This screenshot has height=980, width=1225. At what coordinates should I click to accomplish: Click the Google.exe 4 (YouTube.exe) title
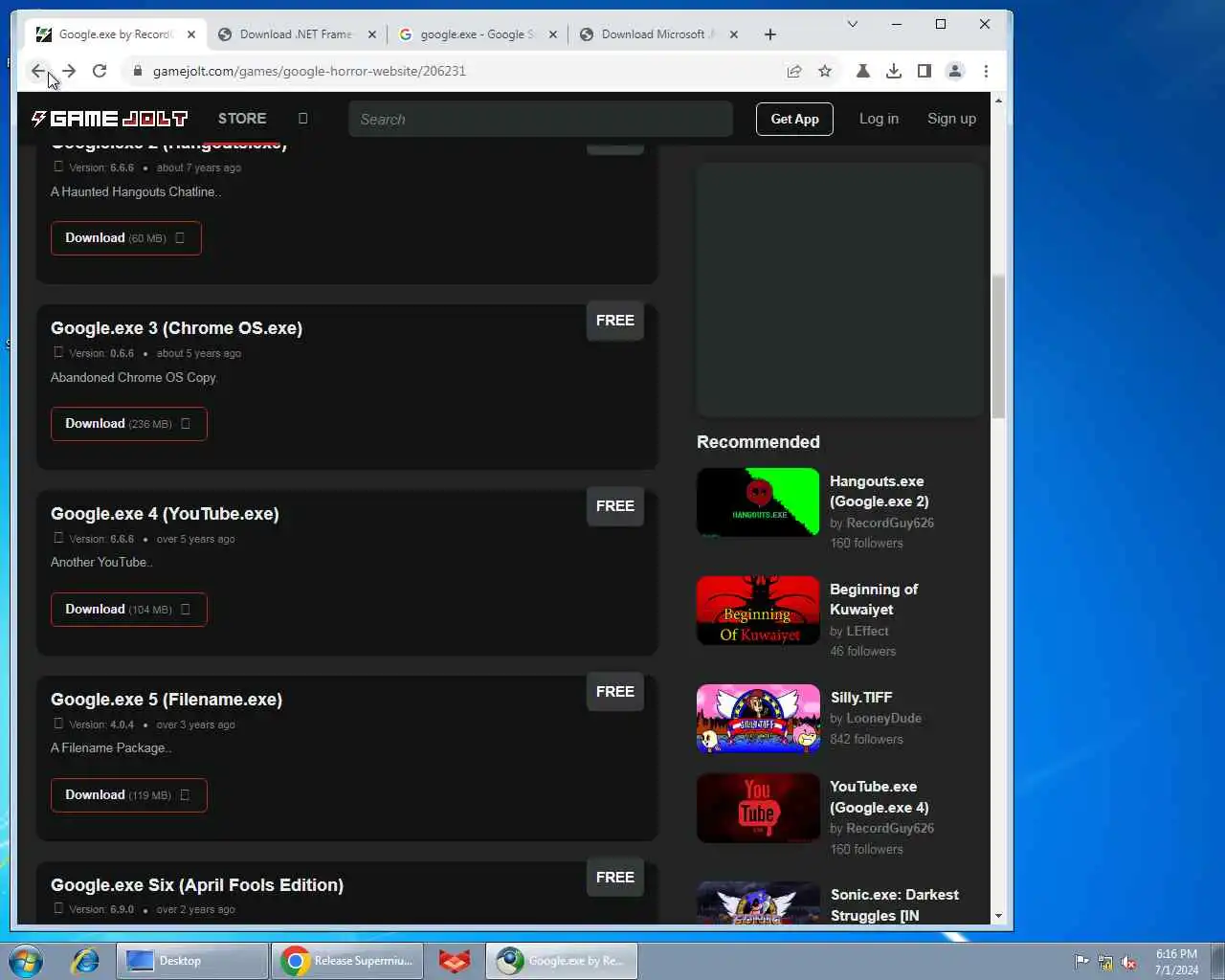click(165, 514)
